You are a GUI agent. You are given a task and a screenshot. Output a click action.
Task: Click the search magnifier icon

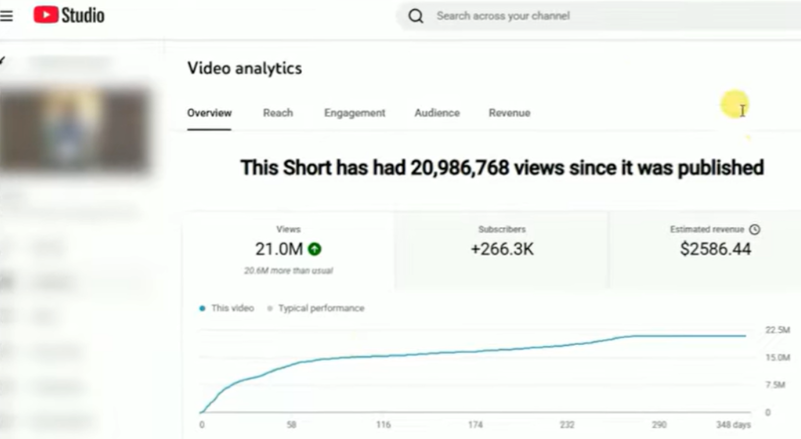[416, 16]
